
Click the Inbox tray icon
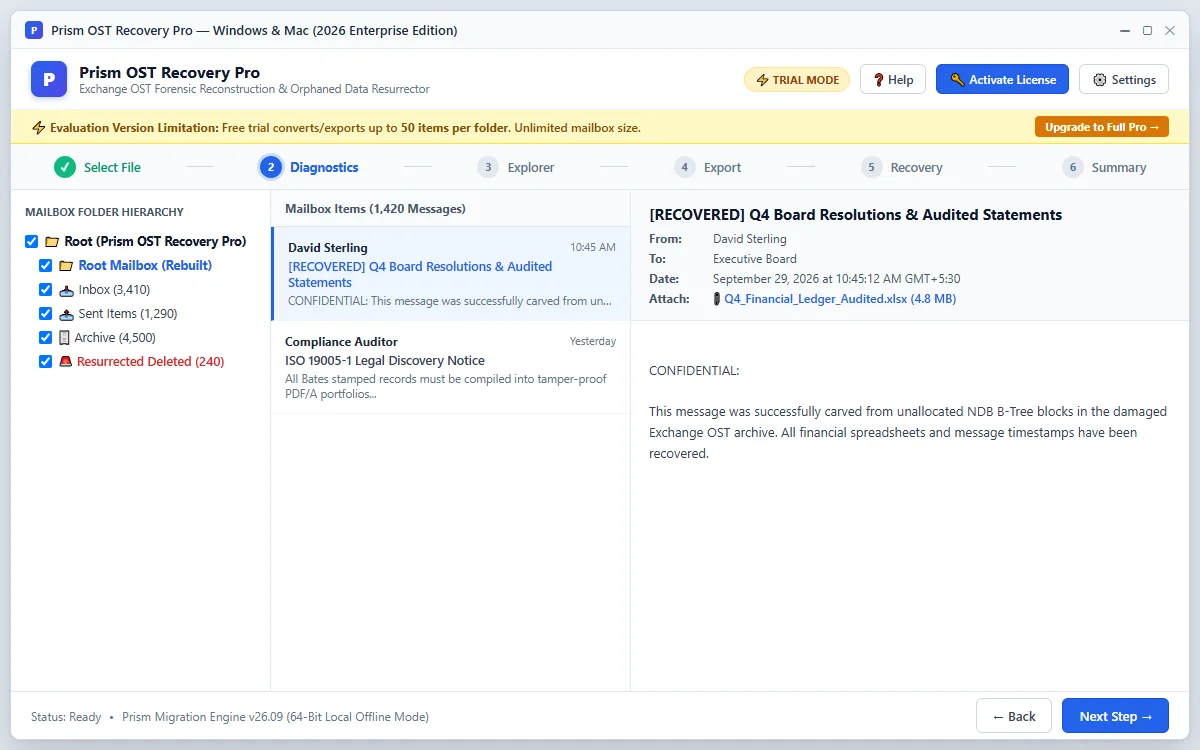pos(66,290)
